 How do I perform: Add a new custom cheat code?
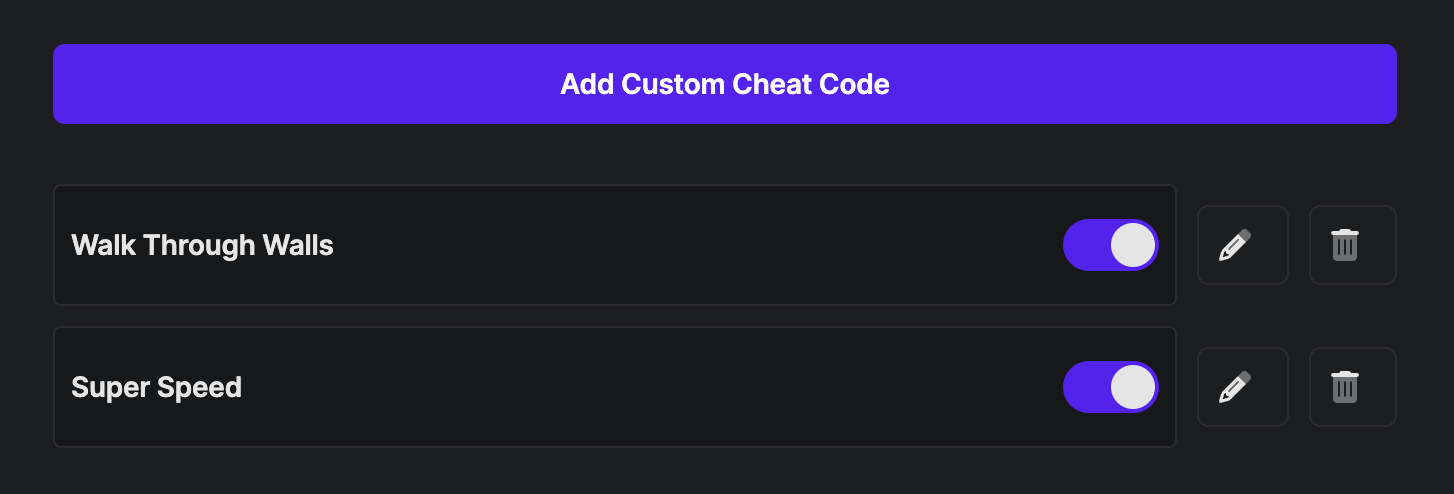tap(724, 84)
